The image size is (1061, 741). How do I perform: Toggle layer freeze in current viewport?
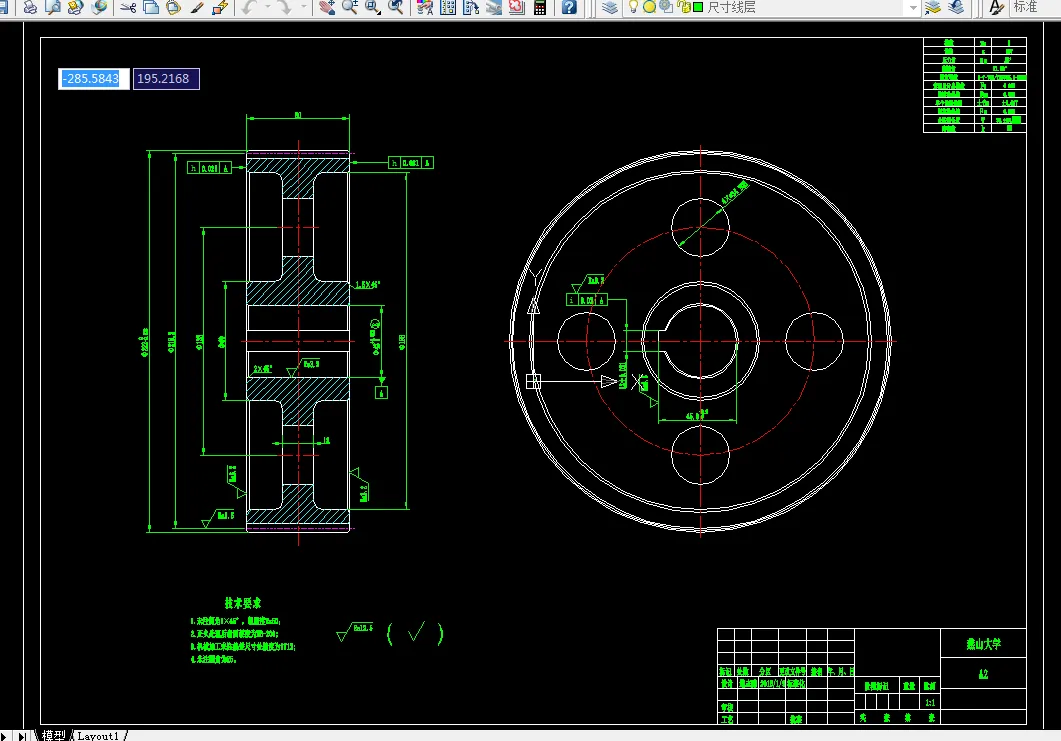(x=666, y=7)
